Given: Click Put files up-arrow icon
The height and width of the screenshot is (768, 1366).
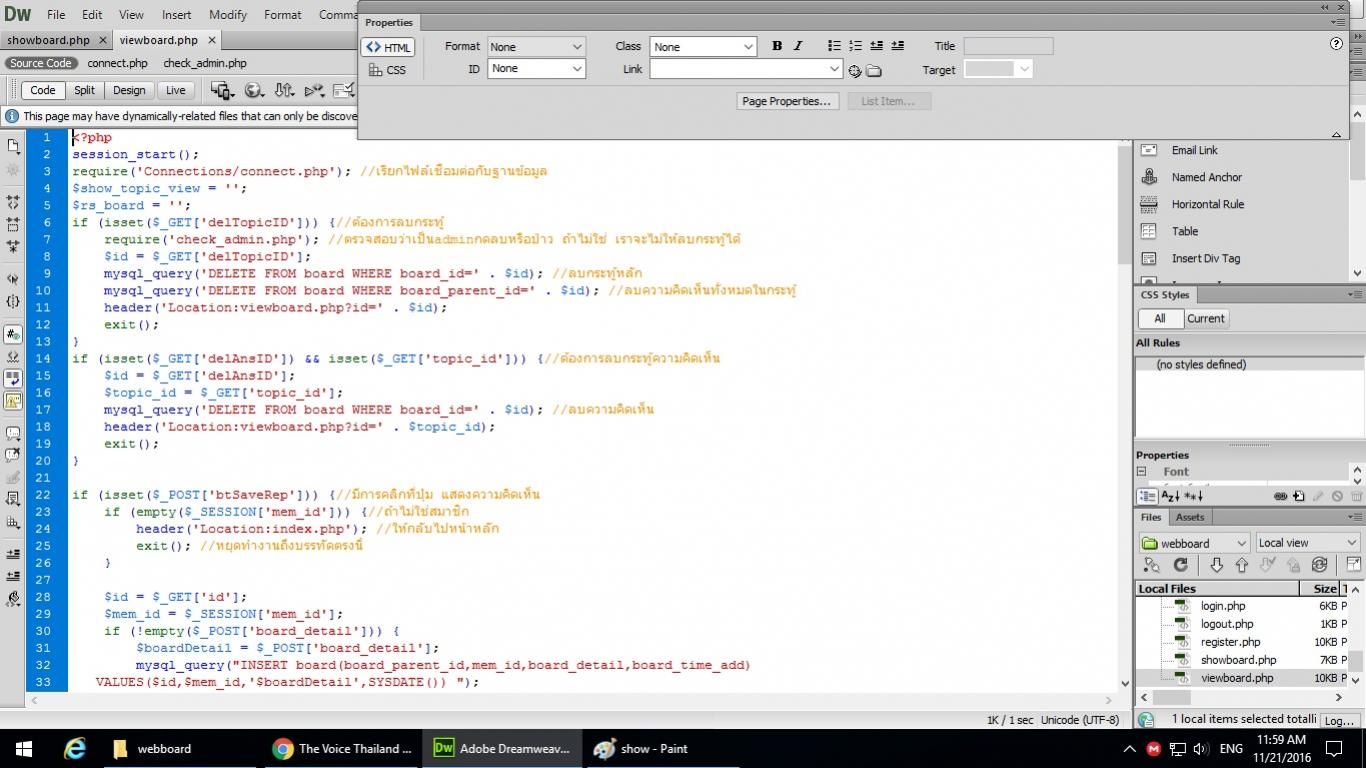Looking at the screenshot, I should click(x=1241, y=565).
